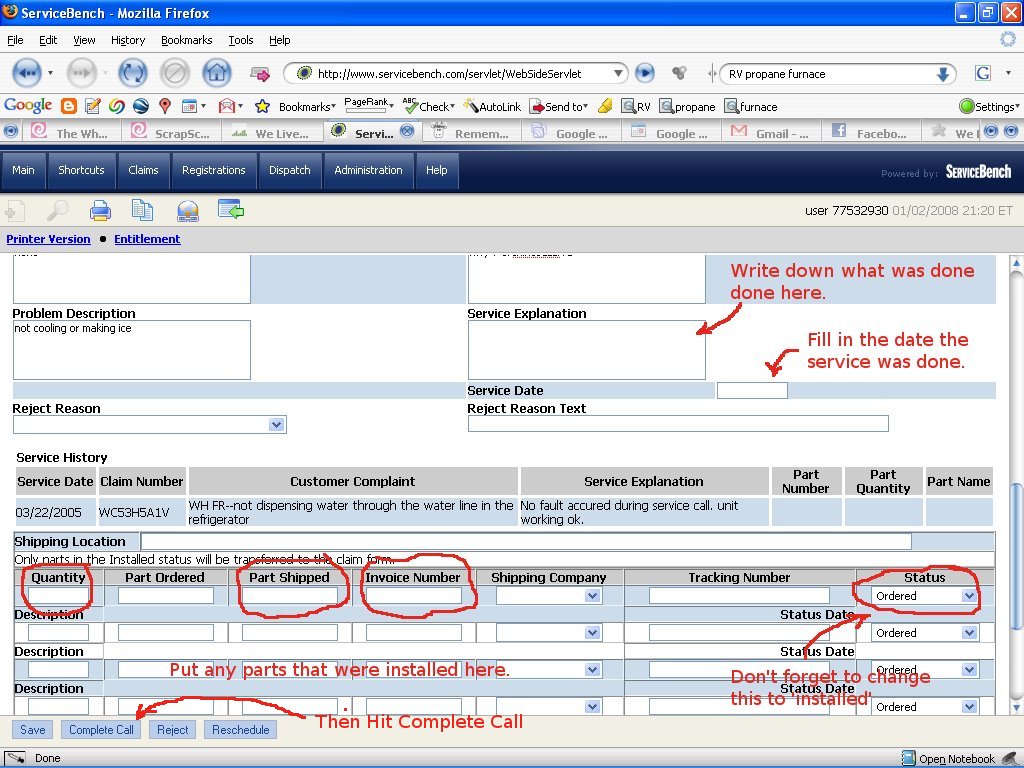Open the ServiceBench Shortcuts menu
The width and height of the screenshot is (1024, 768).
pos(81,170)
